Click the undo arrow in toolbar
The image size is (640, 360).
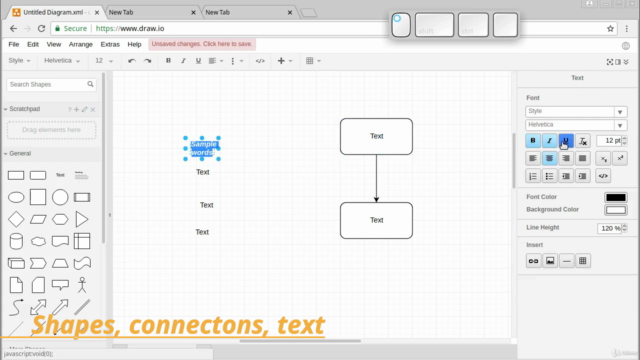click(131, 61)
